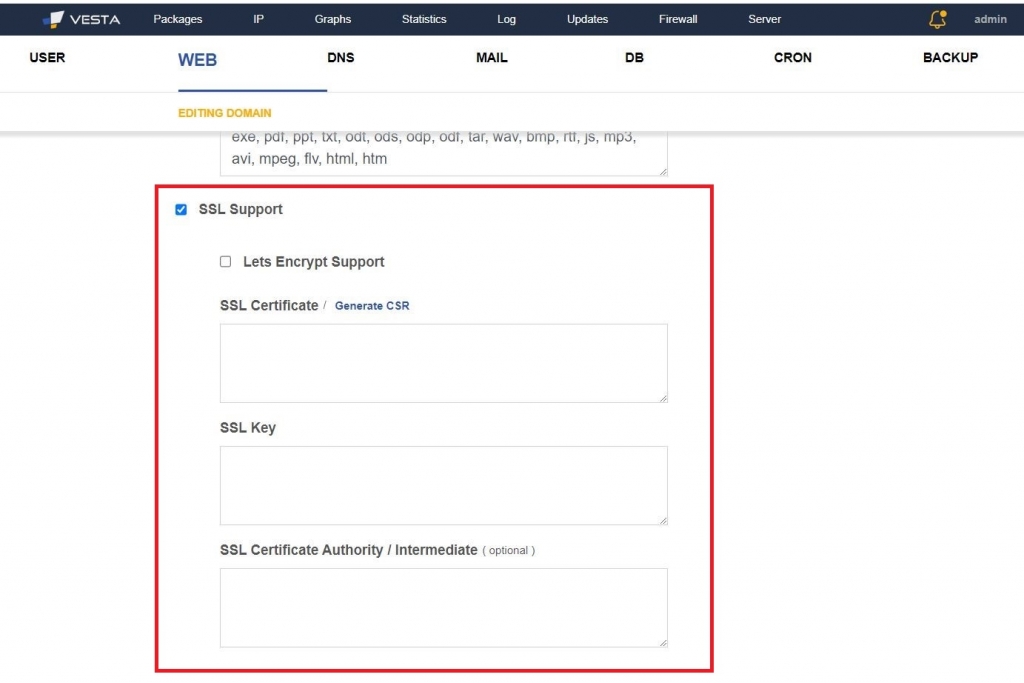Switch to the USER tab
Viewport: 1024px width, 683px height.
[47, 57]
